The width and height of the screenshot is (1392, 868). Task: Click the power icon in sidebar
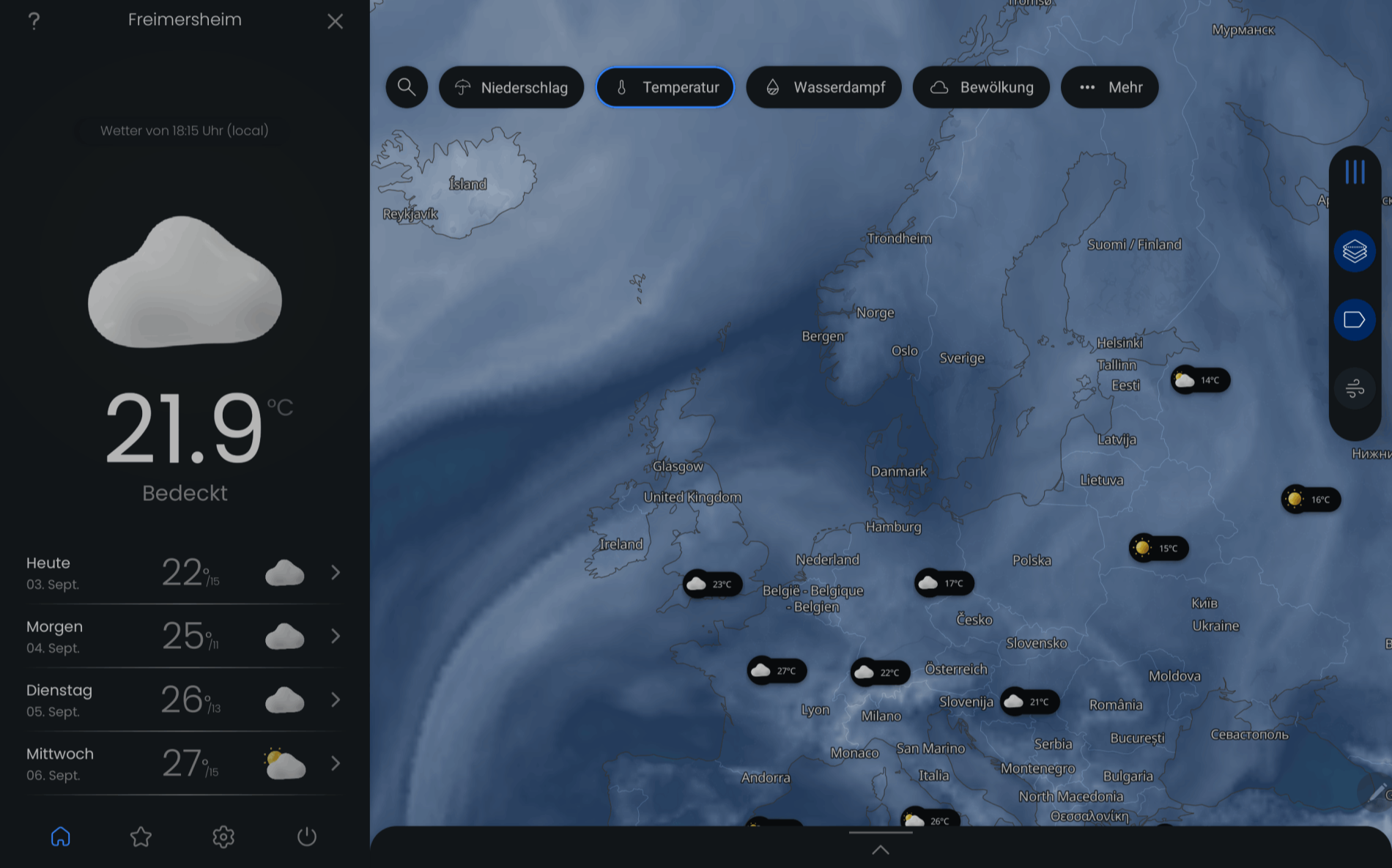tap(306, 837)
